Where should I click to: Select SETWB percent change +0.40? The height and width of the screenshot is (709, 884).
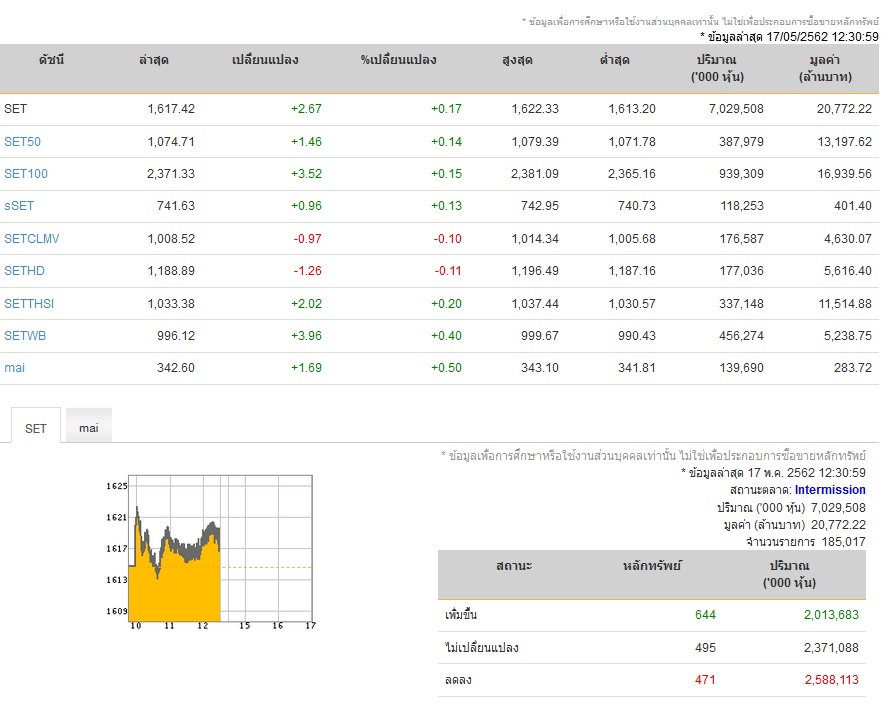(446, 335)
